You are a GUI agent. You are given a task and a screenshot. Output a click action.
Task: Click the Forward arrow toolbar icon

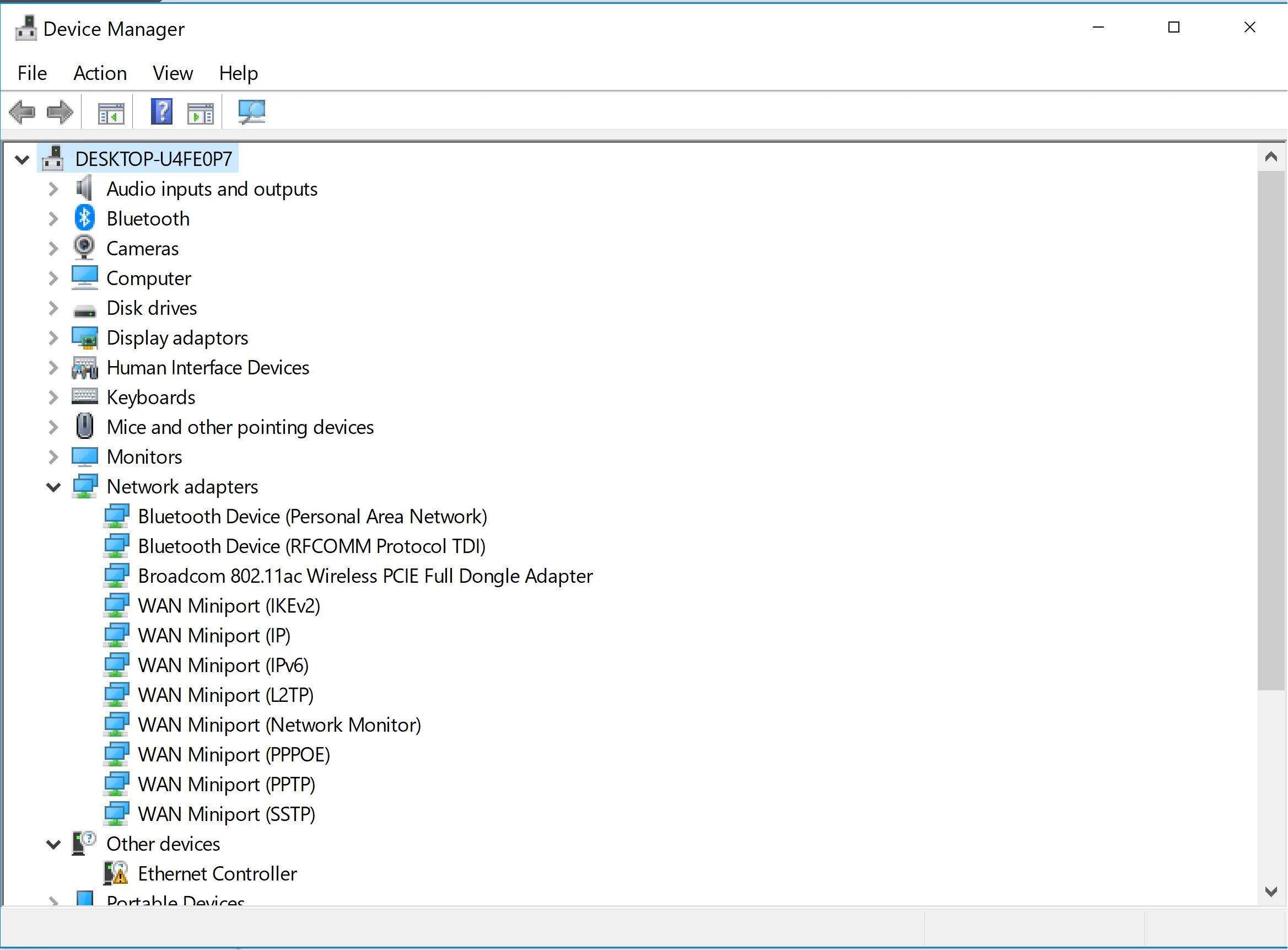click(60, 112)
